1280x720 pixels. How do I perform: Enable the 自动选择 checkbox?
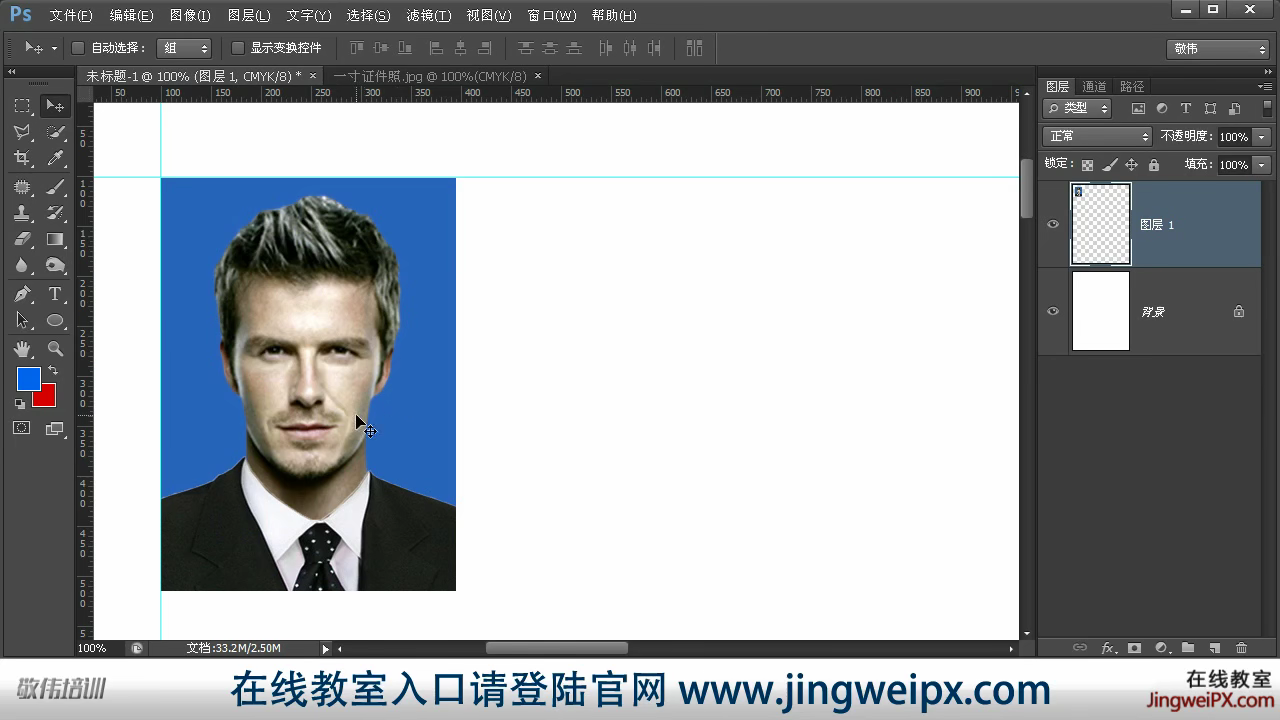pyautogui.click(x=79, y=48)
